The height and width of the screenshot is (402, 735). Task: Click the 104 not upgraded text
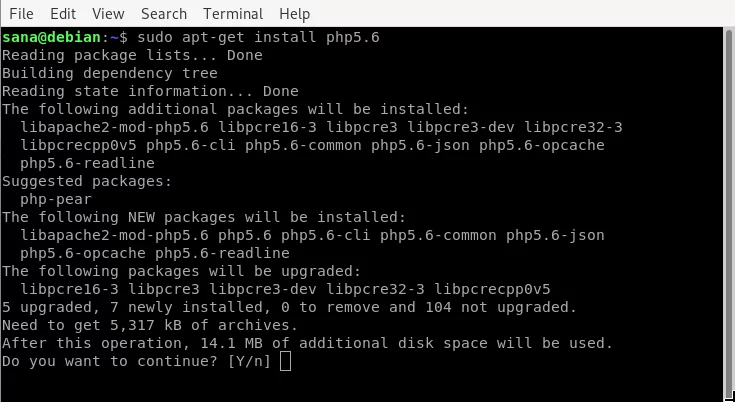[x=501, y=307]
